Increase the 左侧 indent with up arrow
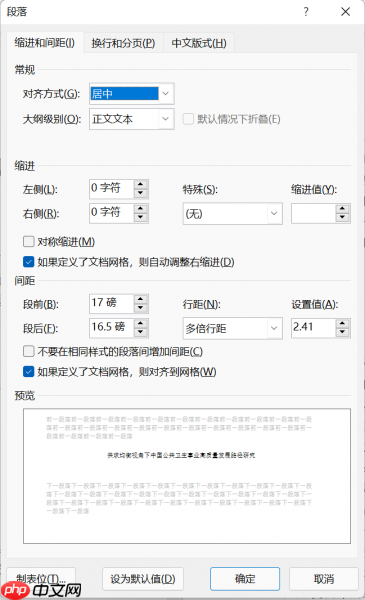 [141, 184]
